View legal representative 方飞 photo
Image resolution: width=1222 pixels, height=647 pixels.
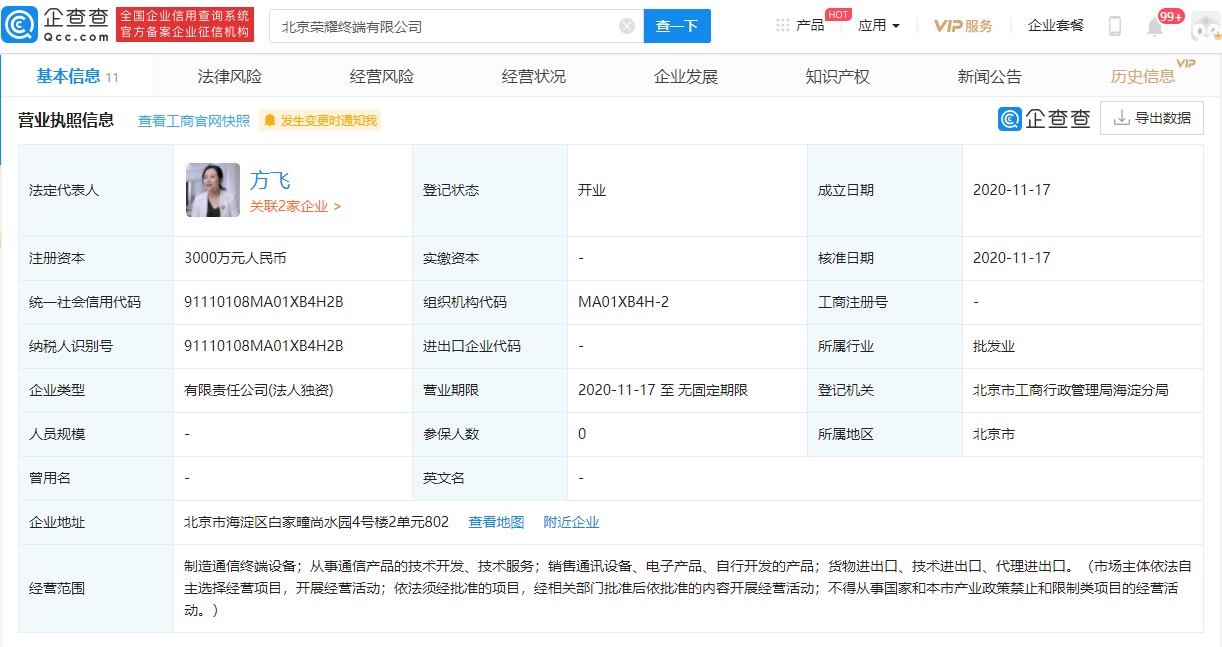coord(213,190)
